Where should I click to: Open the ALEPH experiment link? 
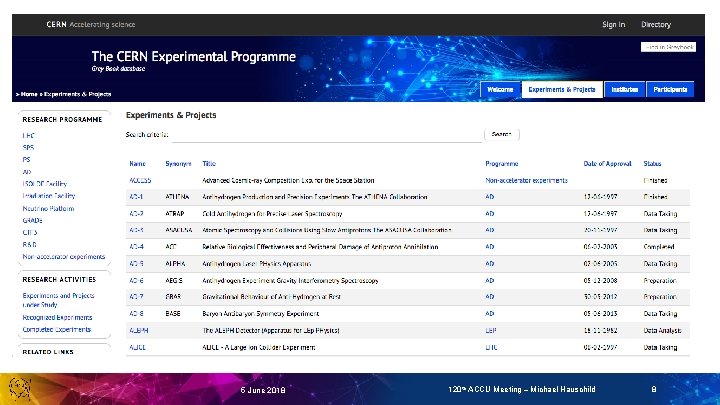pos(139,330)
